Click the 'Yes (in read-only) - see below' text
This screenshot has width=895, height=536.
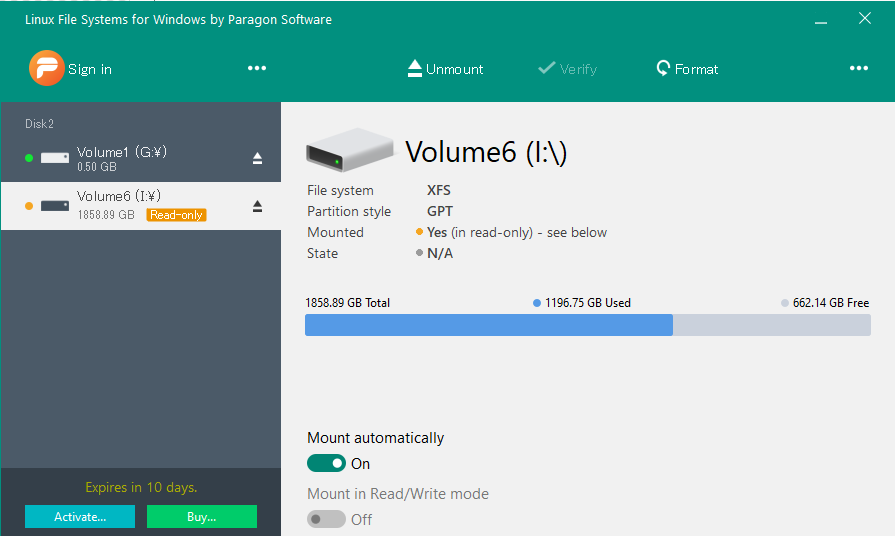(517, 232)
